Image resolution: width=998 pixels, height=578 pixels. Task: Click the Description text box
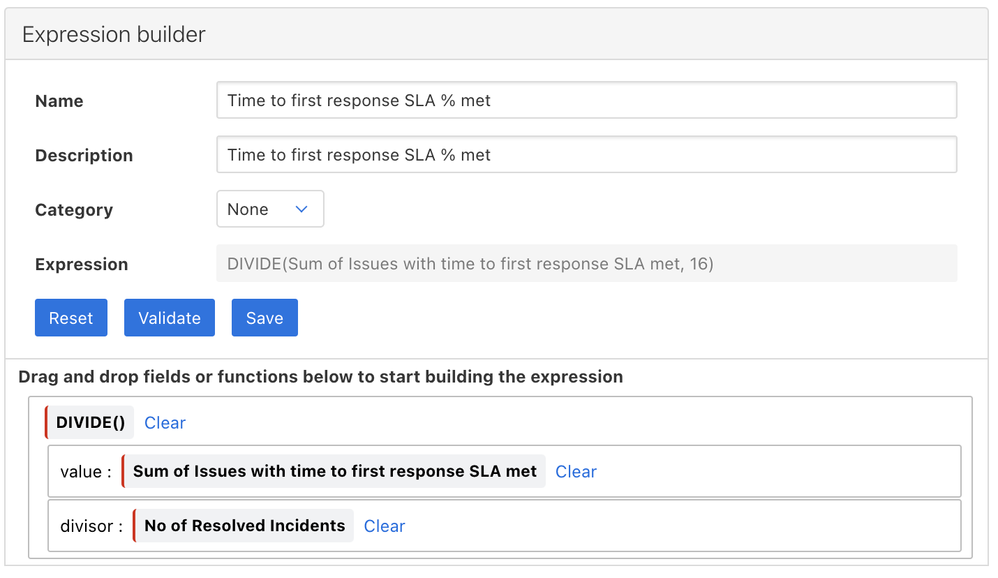pos(586,155)
